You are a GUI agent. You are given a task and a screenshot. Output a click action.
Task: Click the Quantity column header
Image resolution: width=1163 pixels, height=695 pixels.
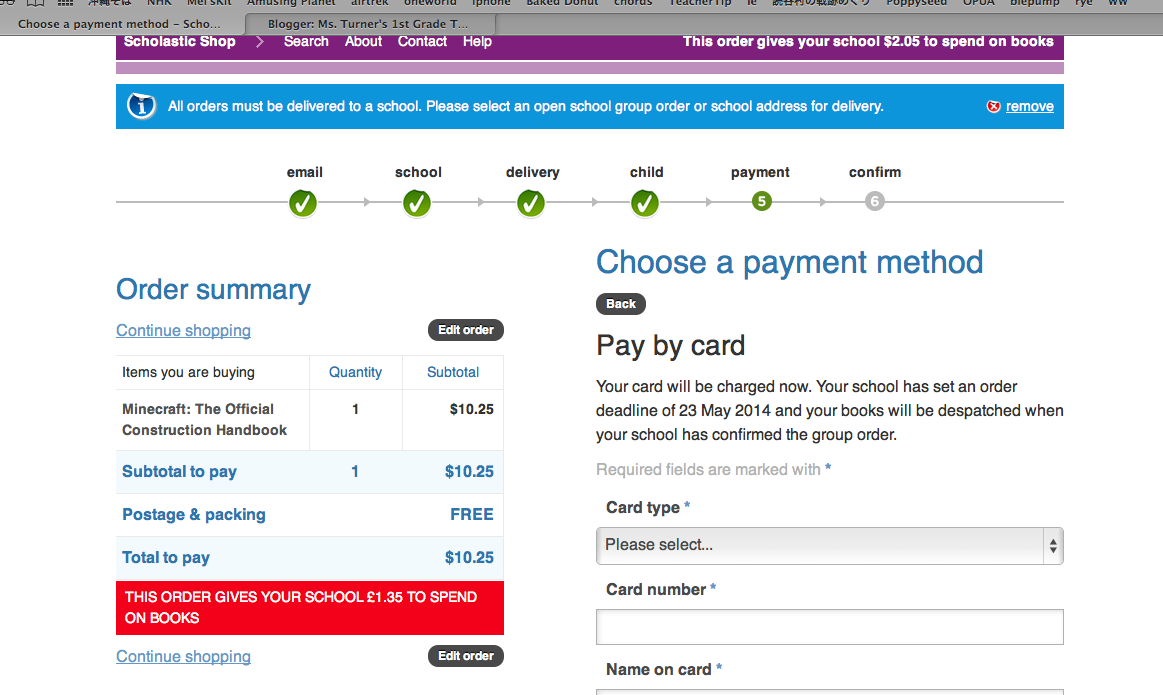(x=355, y=372)
